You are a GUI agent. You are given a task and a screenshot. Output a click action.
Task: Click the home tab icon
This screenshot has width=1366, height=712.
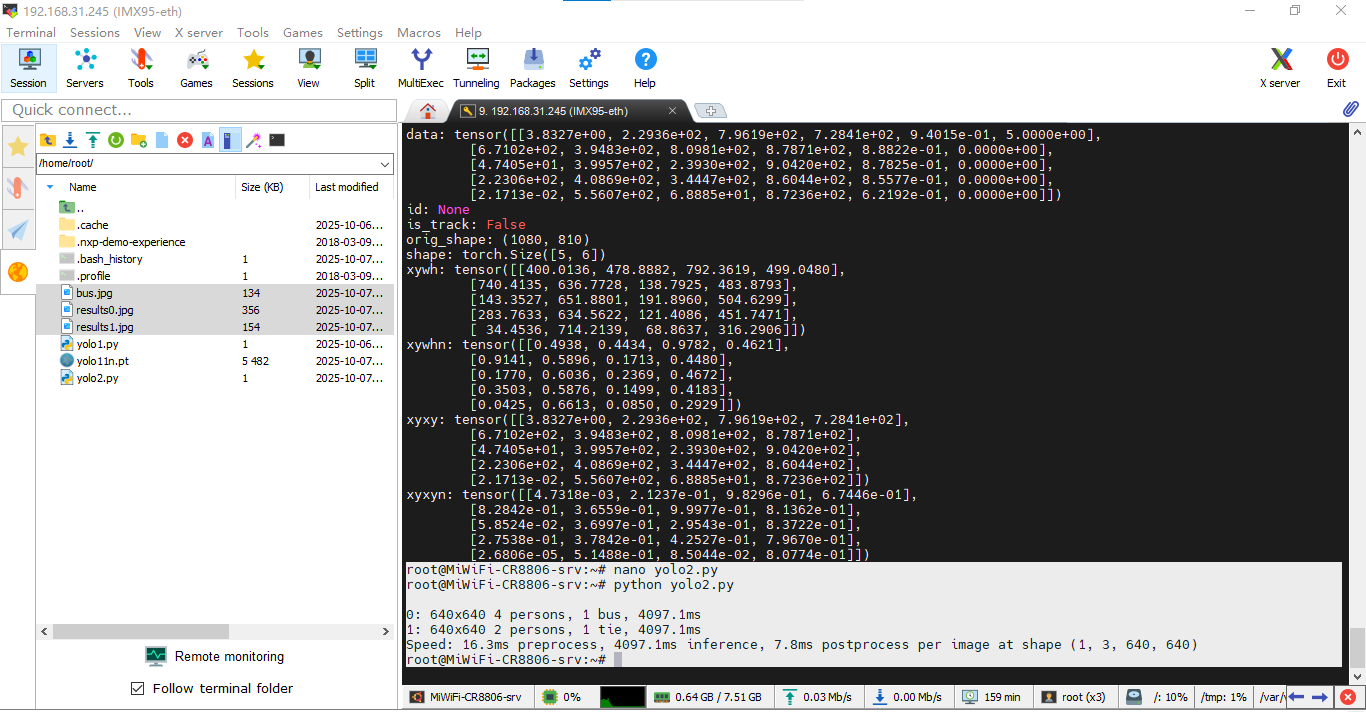click(428, 110)
